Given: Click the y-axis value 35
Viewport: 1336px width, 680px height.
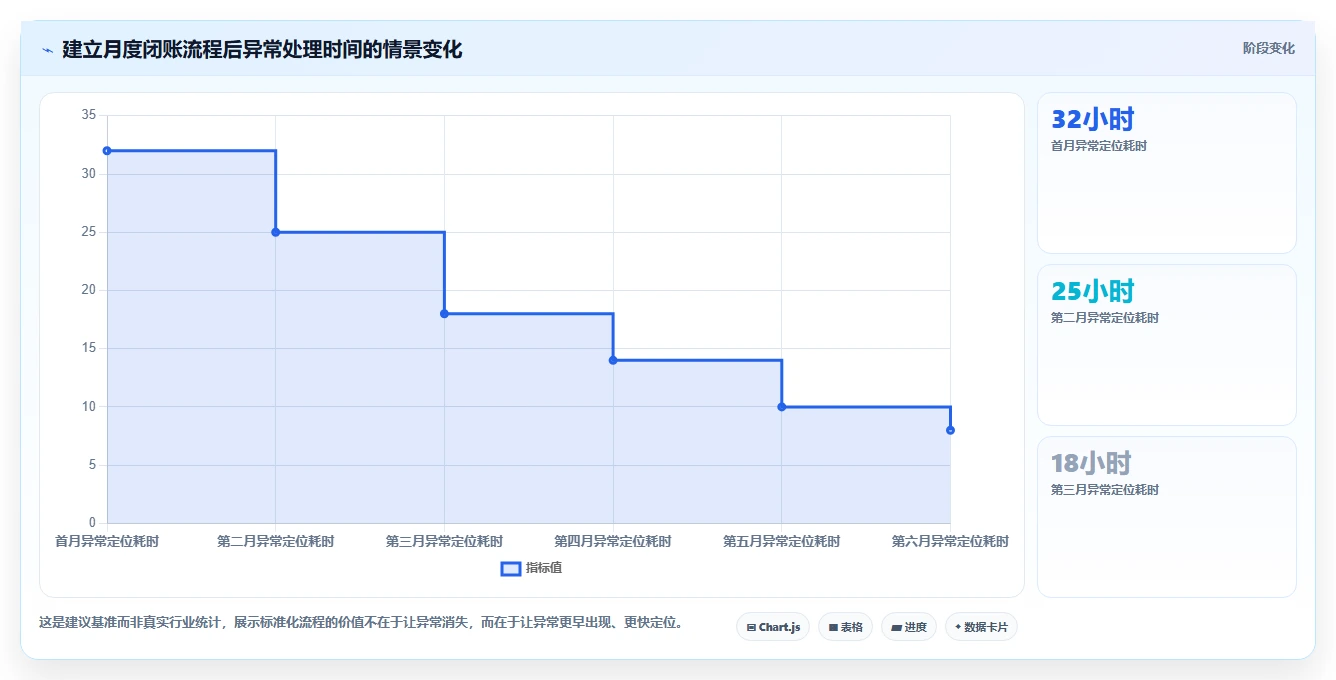Looking at the screenshot, I should [x=89, y=116].
